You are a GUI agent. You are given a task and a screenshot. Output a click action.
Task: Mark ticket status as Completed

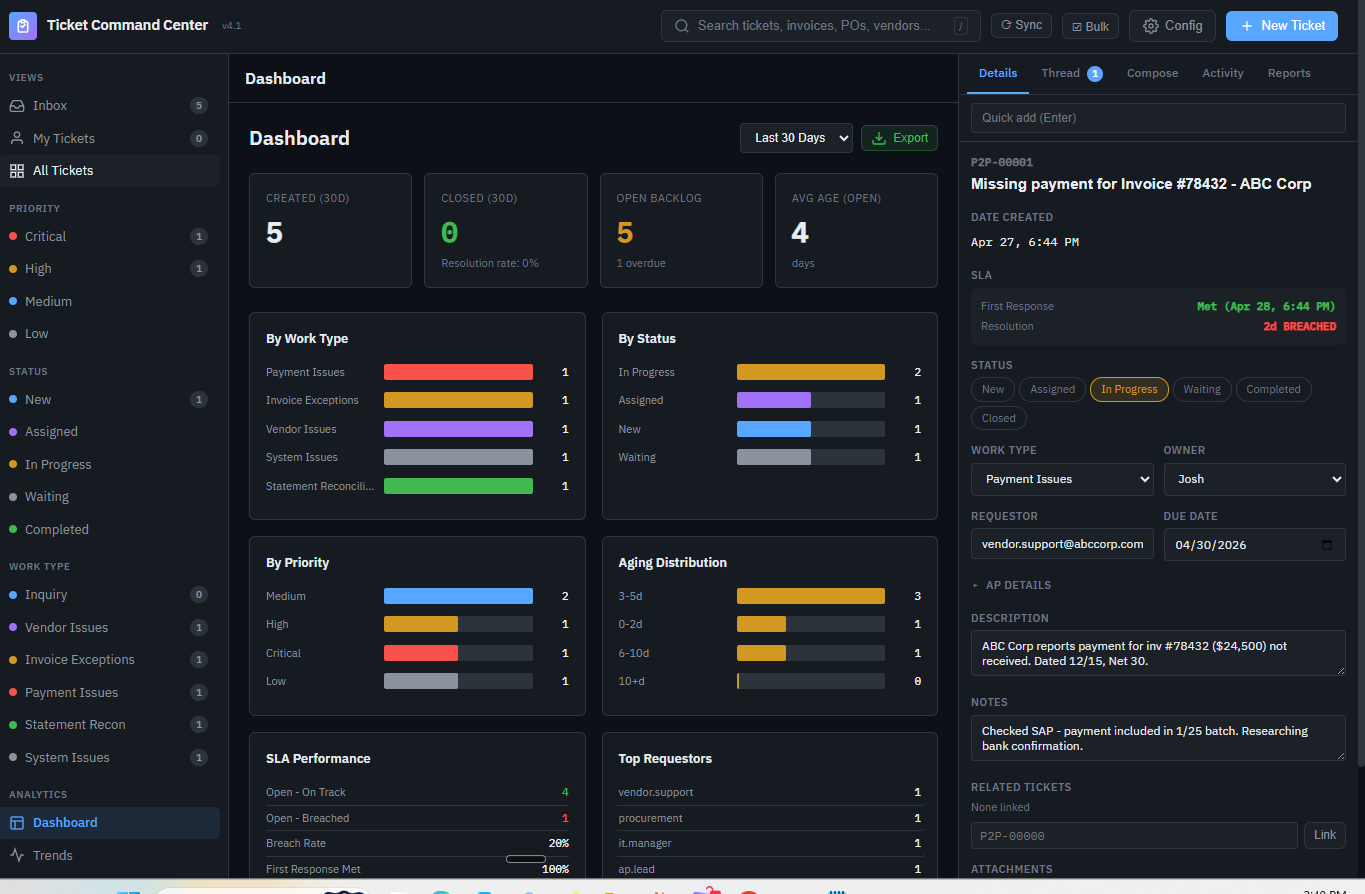click(1273, 390)
